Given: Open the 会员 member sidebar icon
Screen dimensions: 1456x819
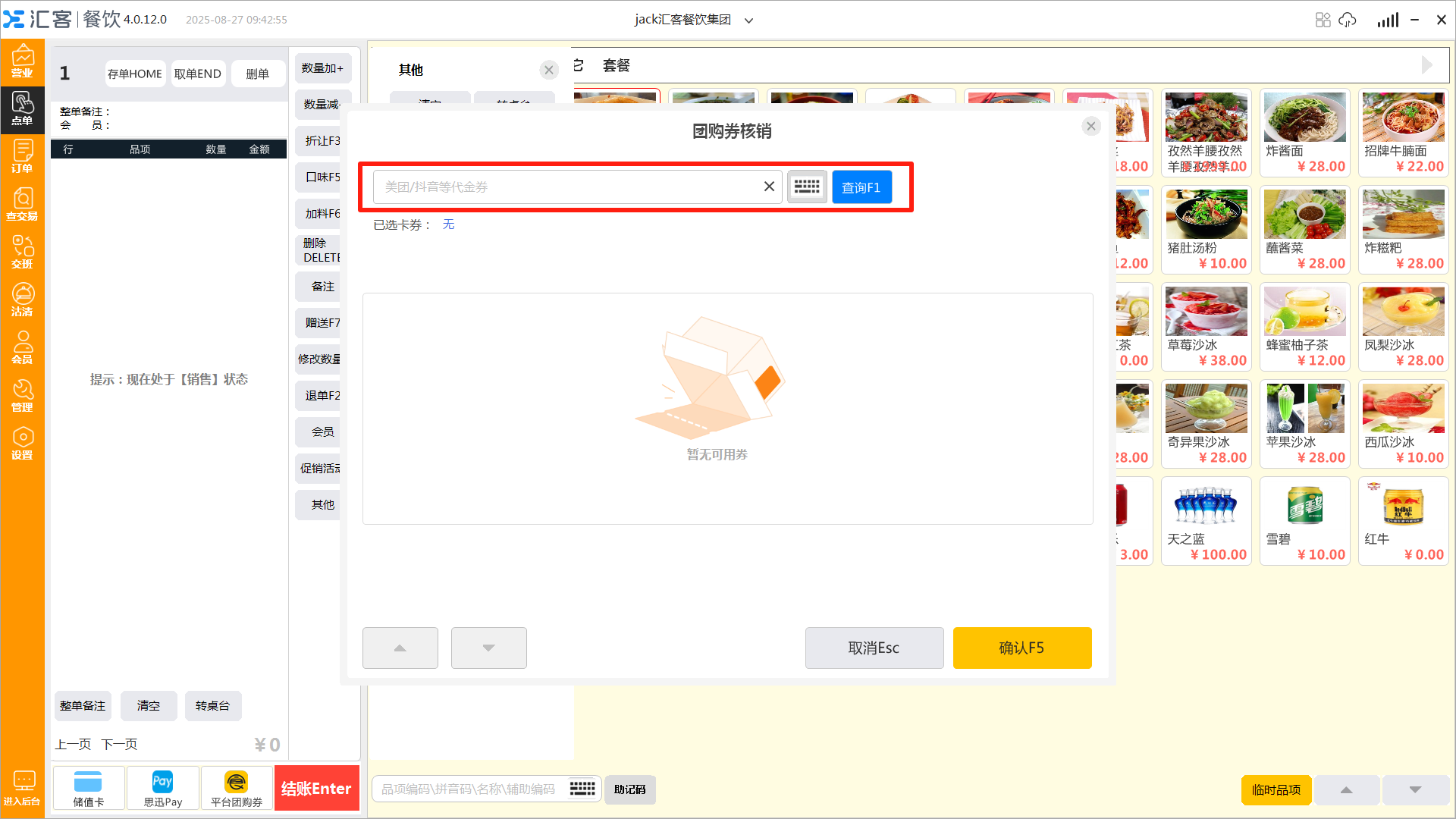Looking at the screenshot, I should pyautogui.click(x=22, y=348).
